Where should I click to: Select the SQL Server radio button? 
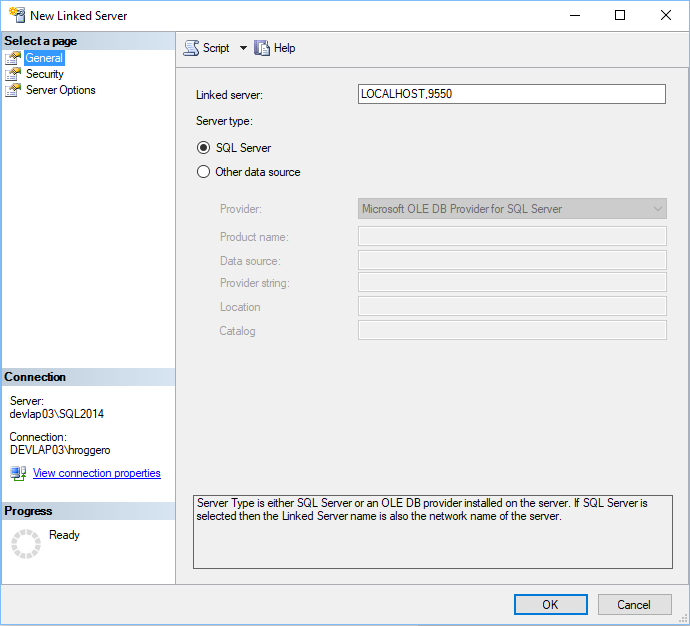[x=204, y=148]
